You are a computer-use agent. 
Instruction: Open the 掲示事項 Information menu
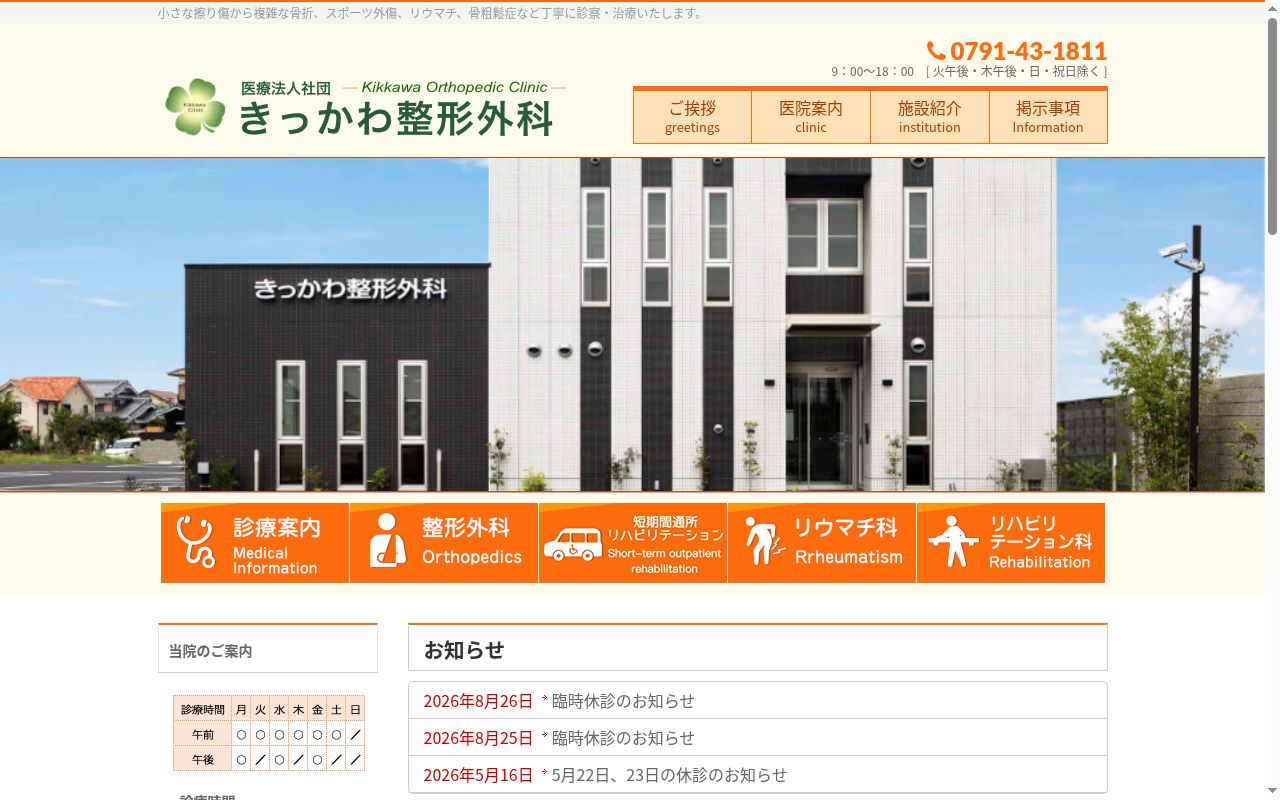coord(1048,116)
